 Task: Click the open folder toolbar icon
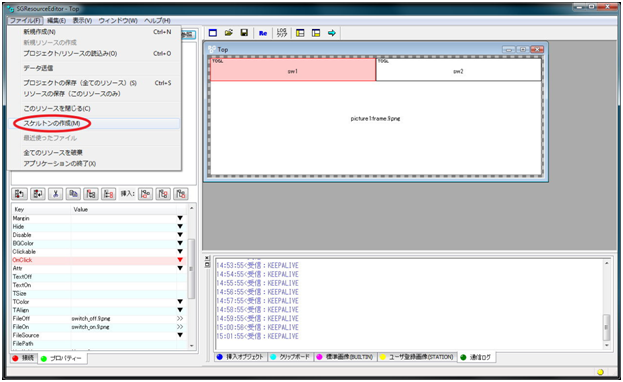(228, 33)
